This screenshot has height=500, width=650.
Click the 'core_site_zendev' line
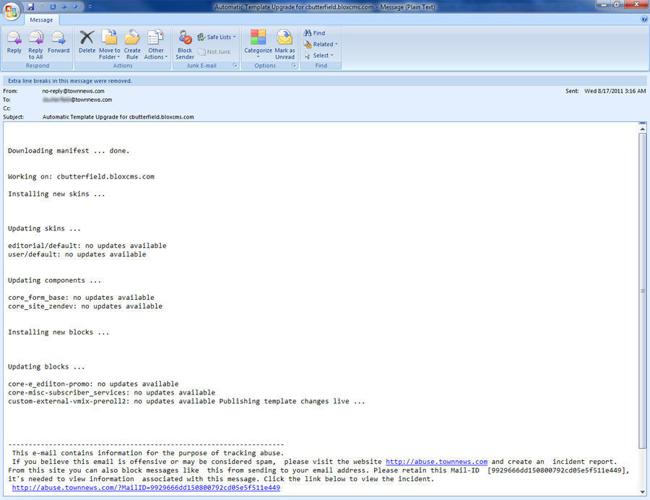[x=85, y=306]
